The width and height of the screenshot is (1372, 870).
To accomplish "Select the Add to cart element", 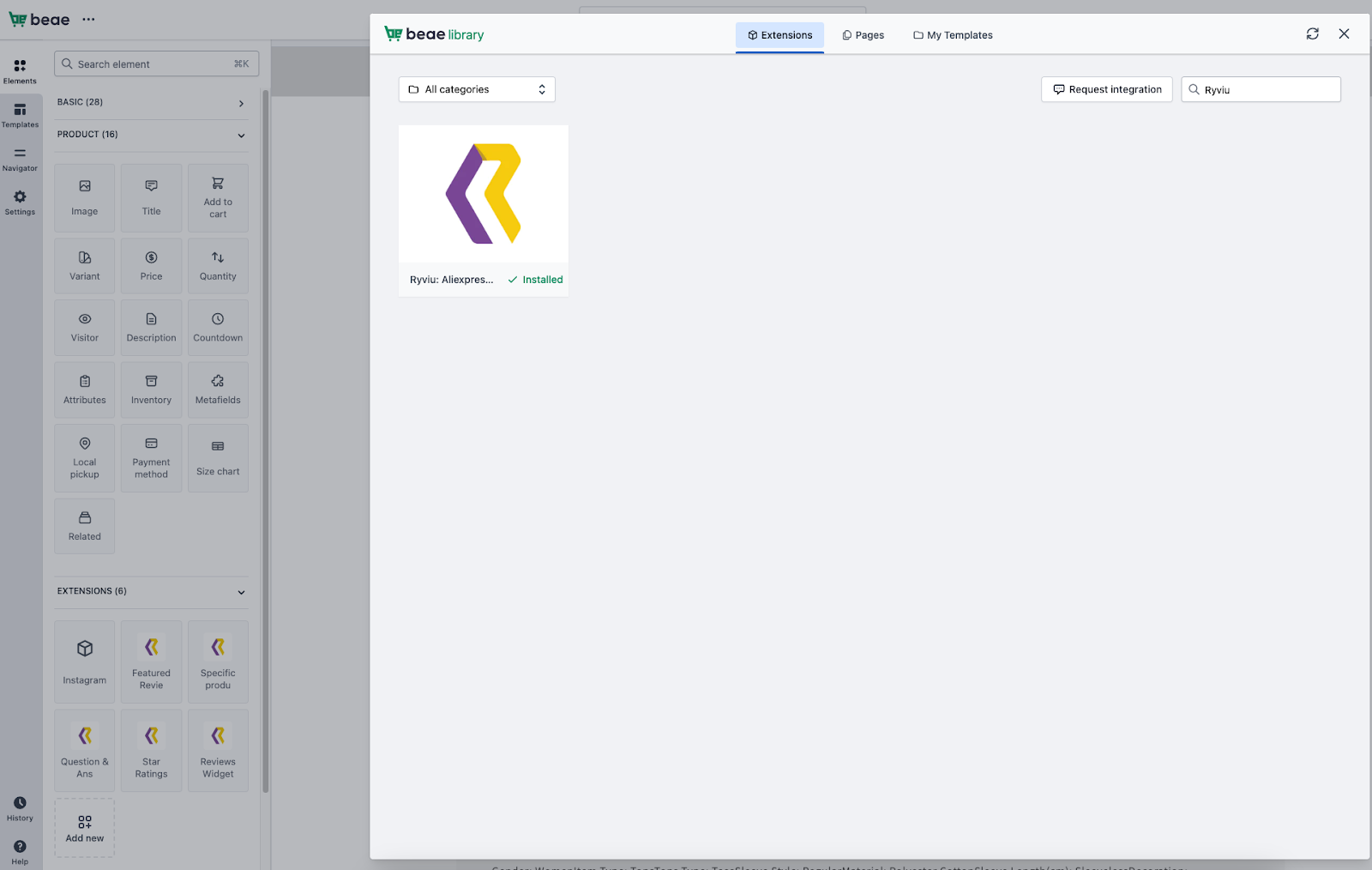I will click(x=219, y=198).
